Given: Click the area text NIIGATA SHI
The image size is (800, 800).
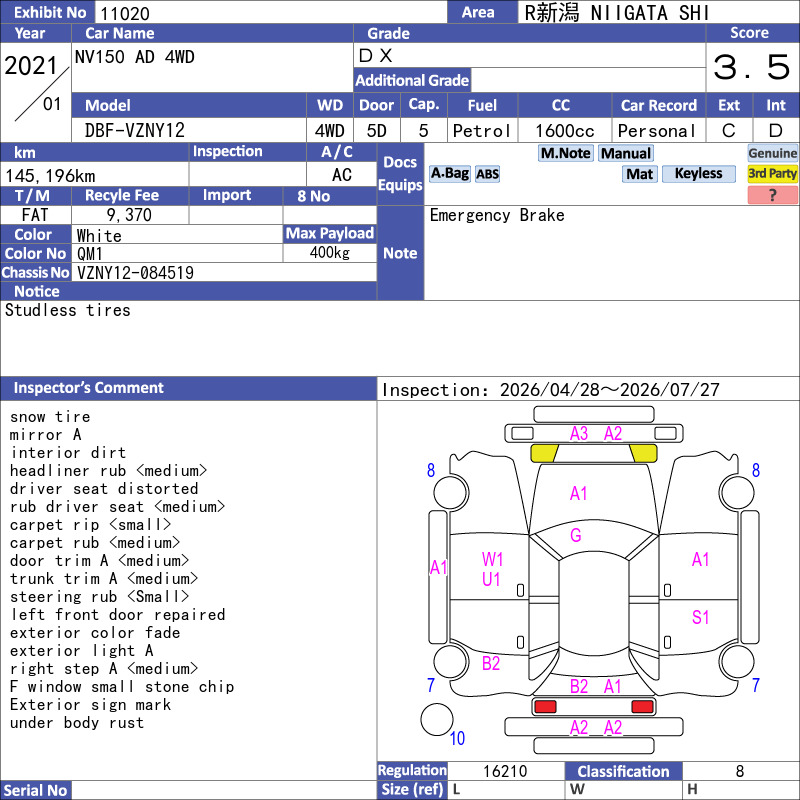Looking at the screenshot, I should pos(649,13).
